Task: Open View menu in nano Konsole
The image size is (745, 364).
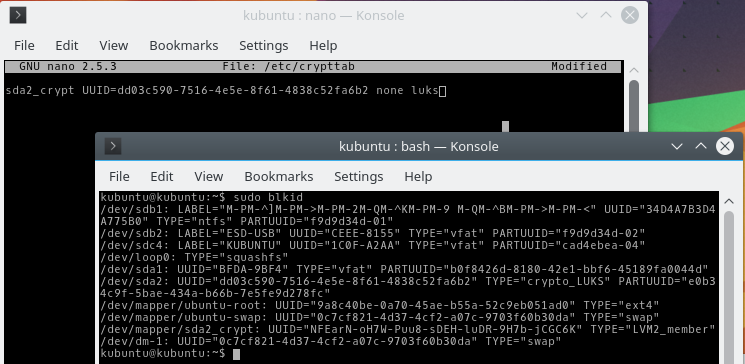Action: [114, 46]
